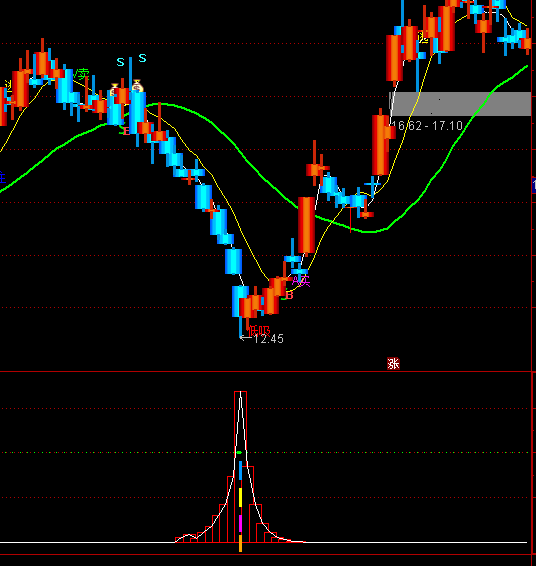This screenshot has width=536, height=566.
Task: Select the green 卖 sell signal label
Action: click(82, 74)
